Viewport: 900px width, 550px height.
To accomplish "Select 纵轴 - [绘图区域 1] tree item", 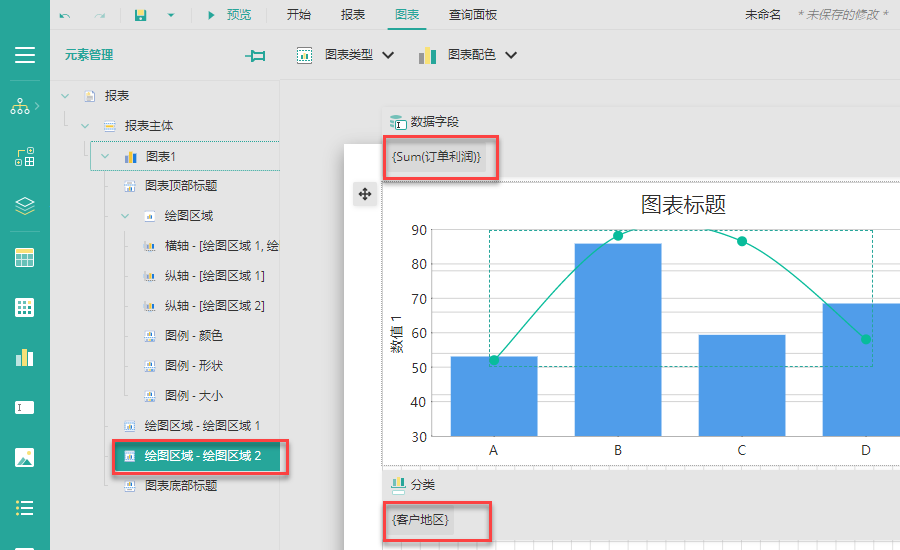I will (x=215, y=276).
